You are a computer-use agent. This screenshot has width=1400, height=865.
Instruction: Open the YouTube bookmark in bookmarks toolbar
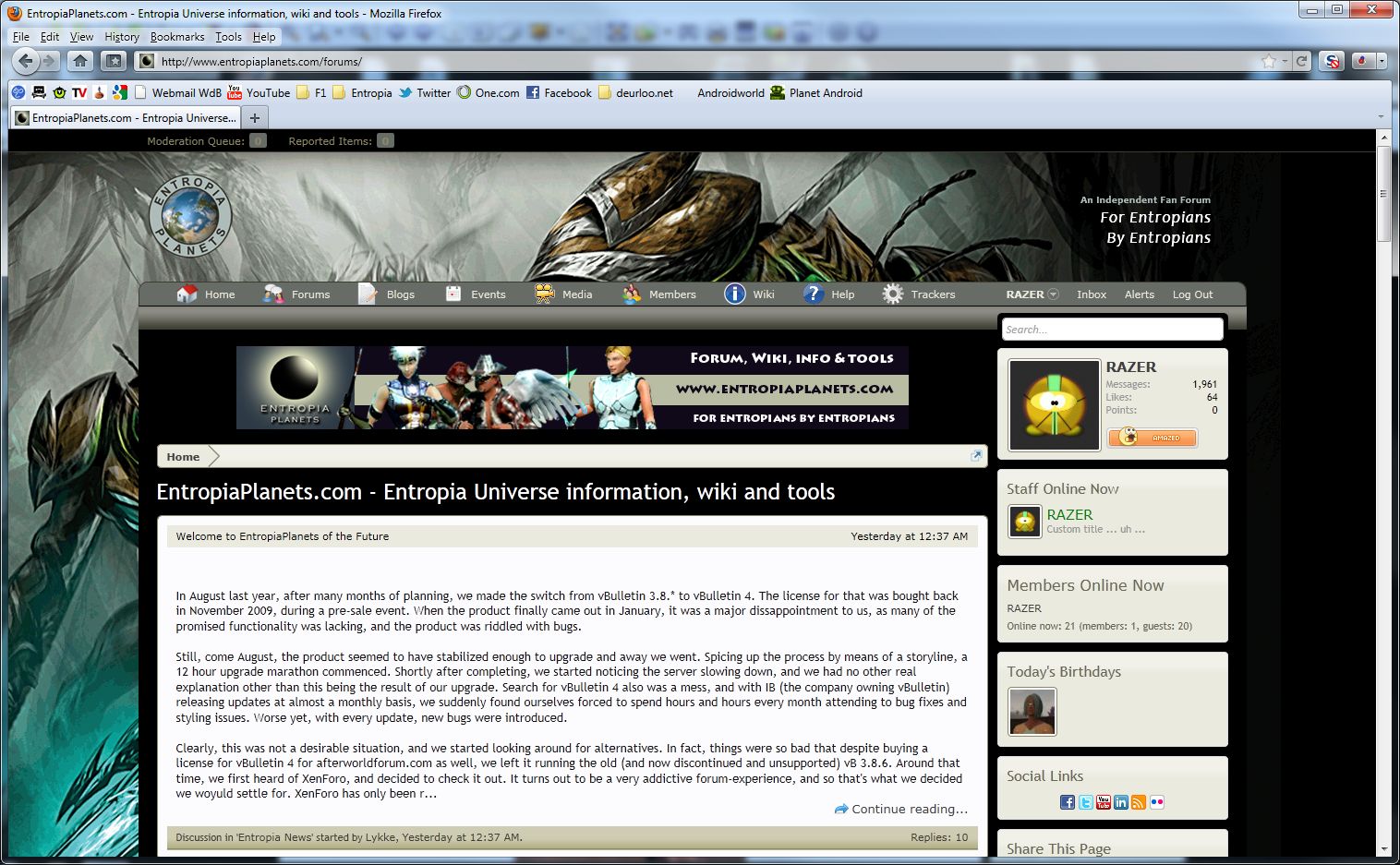pyautogui.click(x=259, y=92)
